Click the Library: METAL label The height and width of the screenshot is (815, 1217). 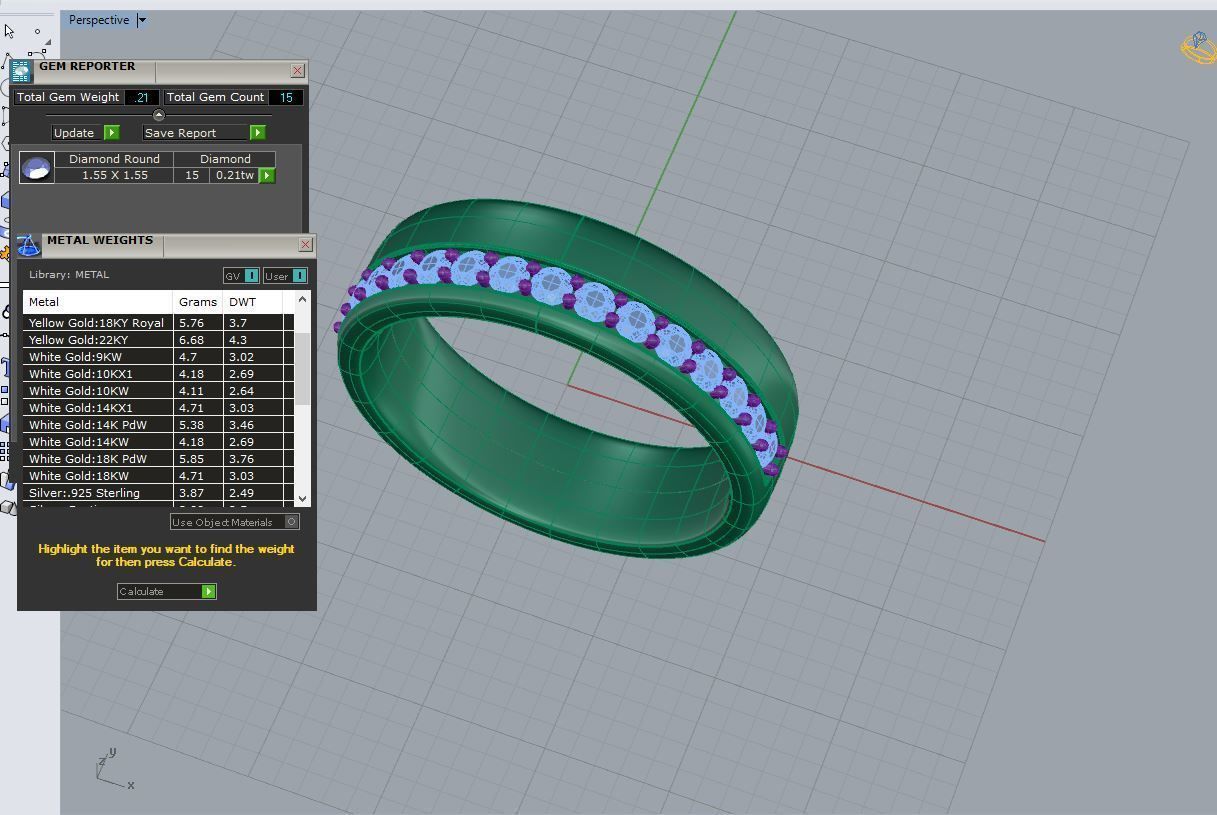(69, 275)
